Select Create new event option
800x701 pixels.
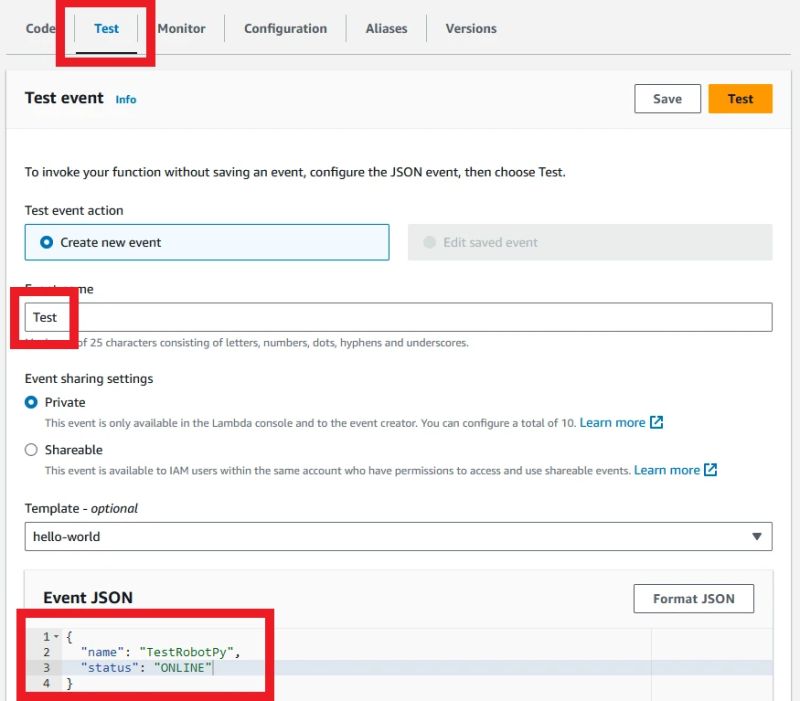207,242
